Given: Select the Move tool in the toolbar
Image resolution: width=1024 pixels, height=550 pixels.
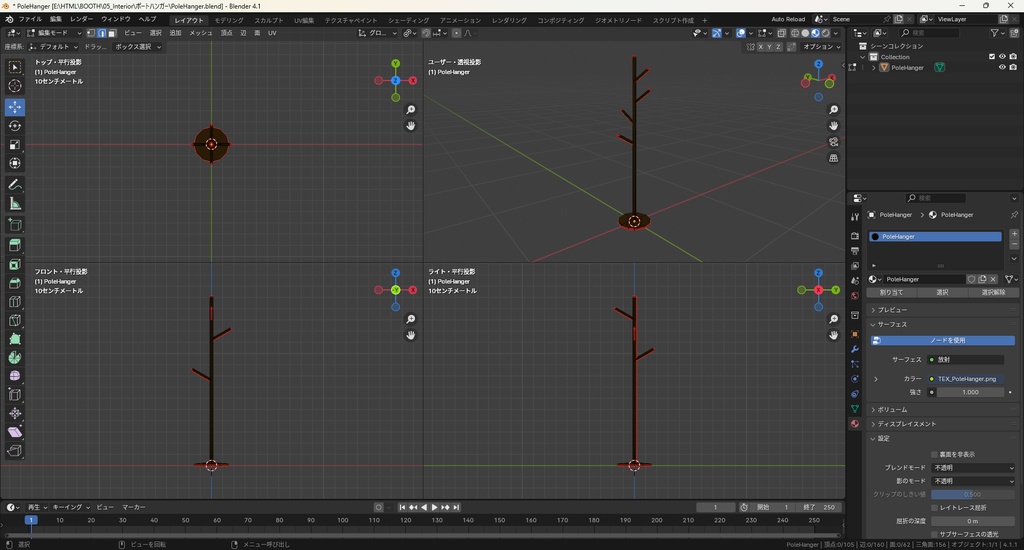Looking at the screenshot, I should tap(15, 107).
